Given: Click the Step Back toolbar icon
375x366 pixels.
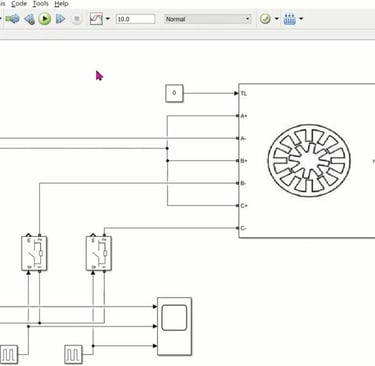Looking at the screenshot, I should [29, 19].
